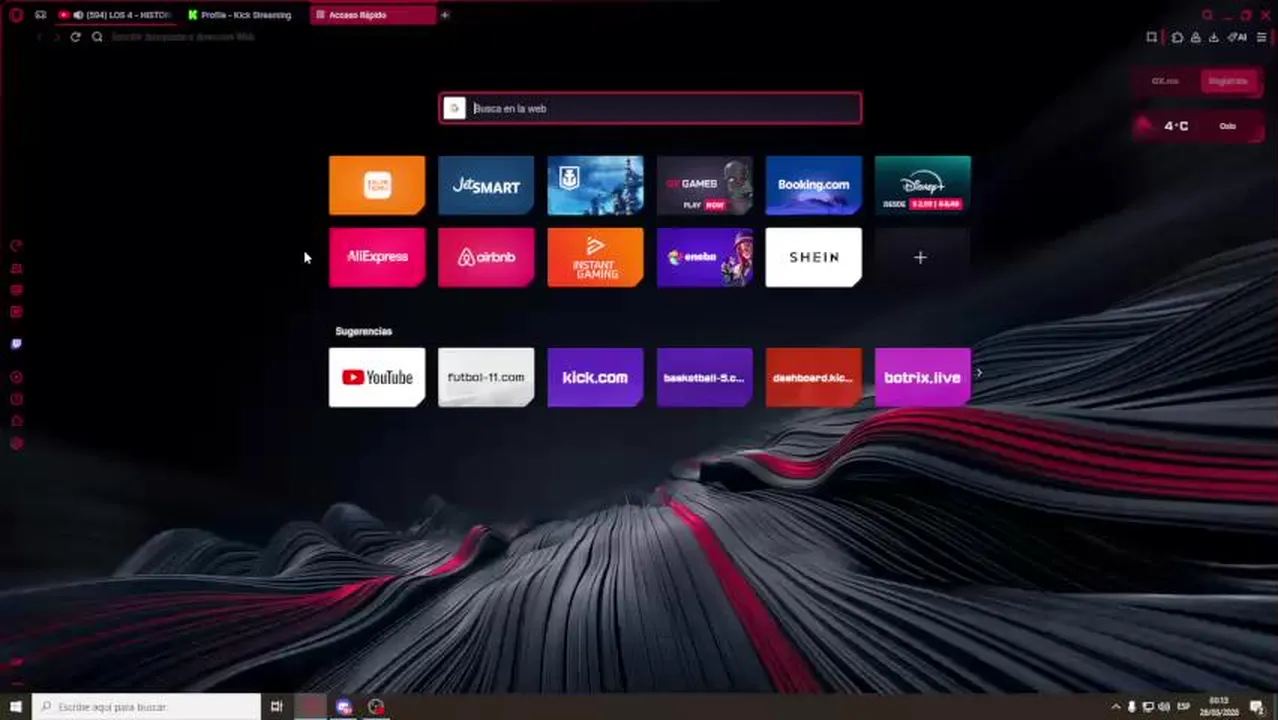
Task: Open the Opera GX main menu logo
Action: click(15, 14)
